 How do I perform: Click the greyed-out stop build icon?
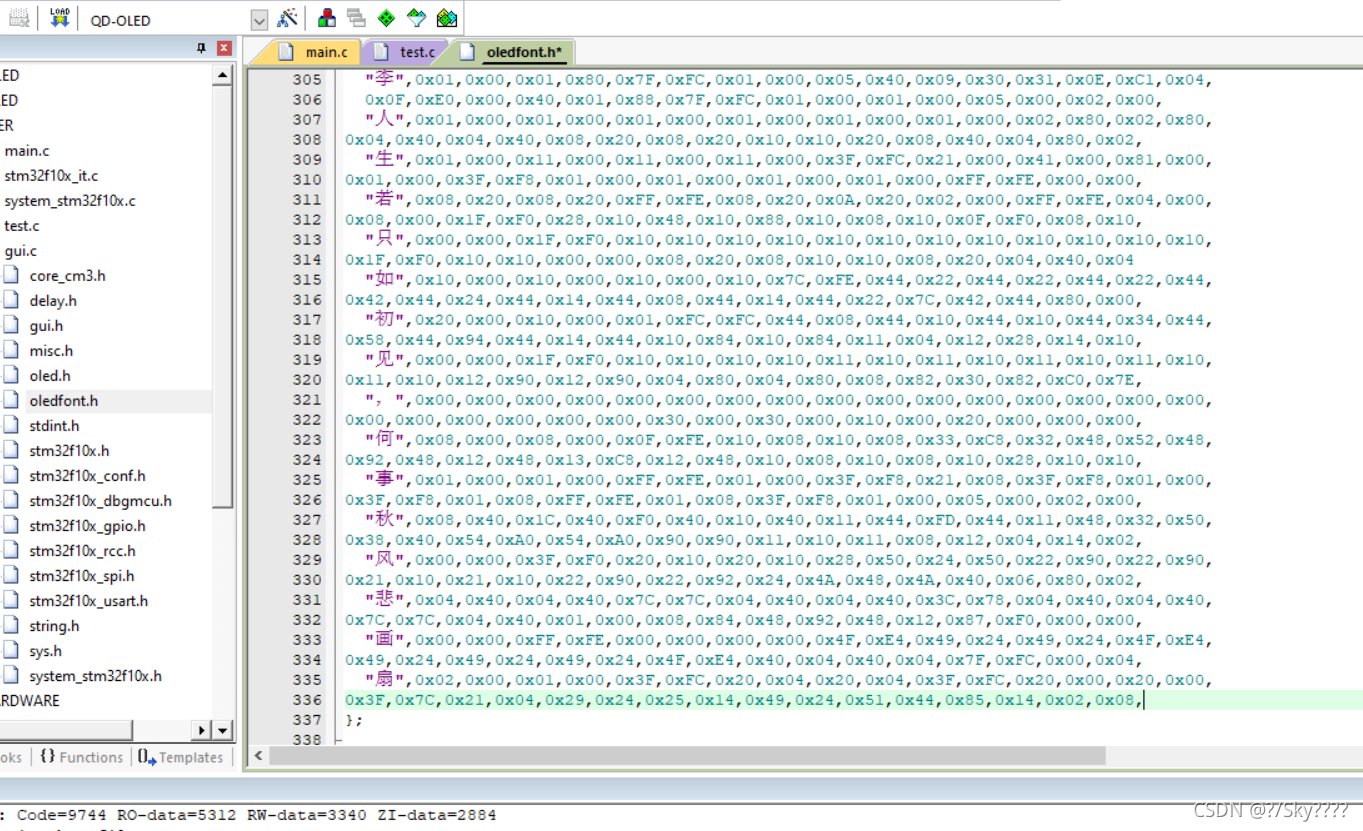(19, 17)
